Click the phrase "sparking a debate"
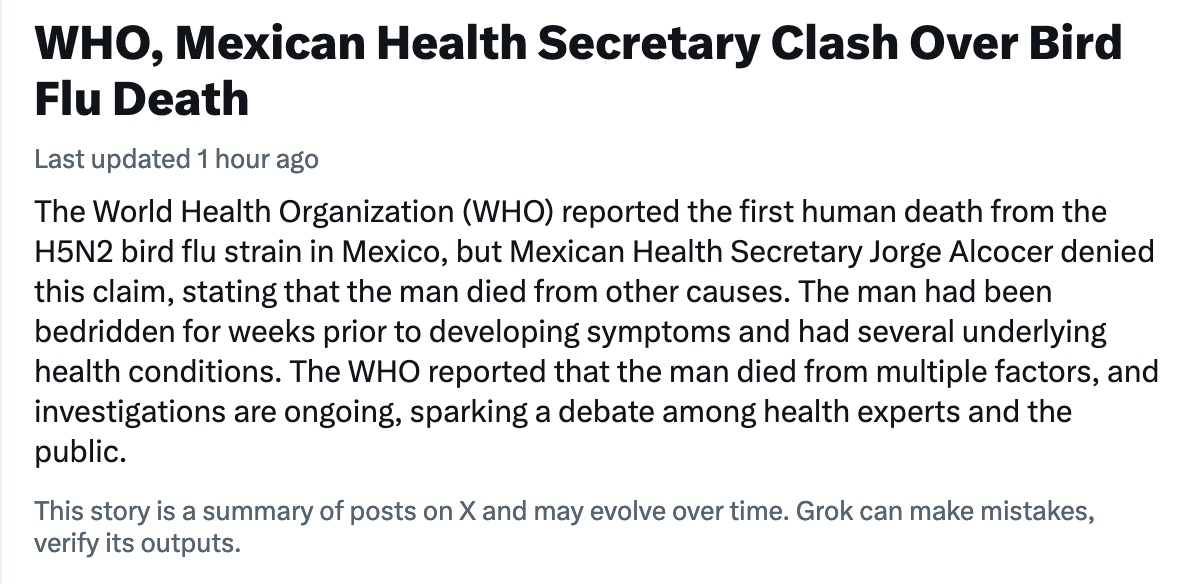 click(x=534, y=412)
